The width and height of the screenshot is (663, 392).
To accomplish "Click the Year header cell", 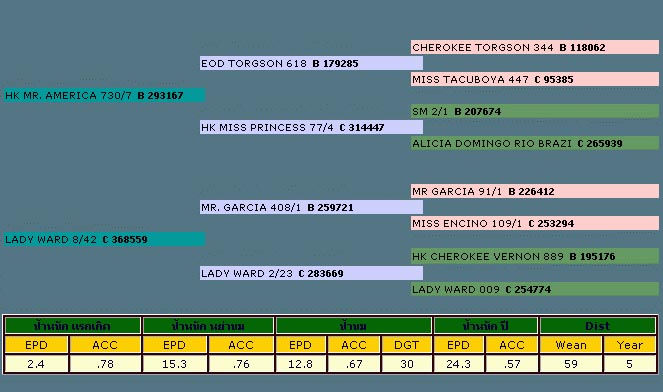I will (630, 345).
